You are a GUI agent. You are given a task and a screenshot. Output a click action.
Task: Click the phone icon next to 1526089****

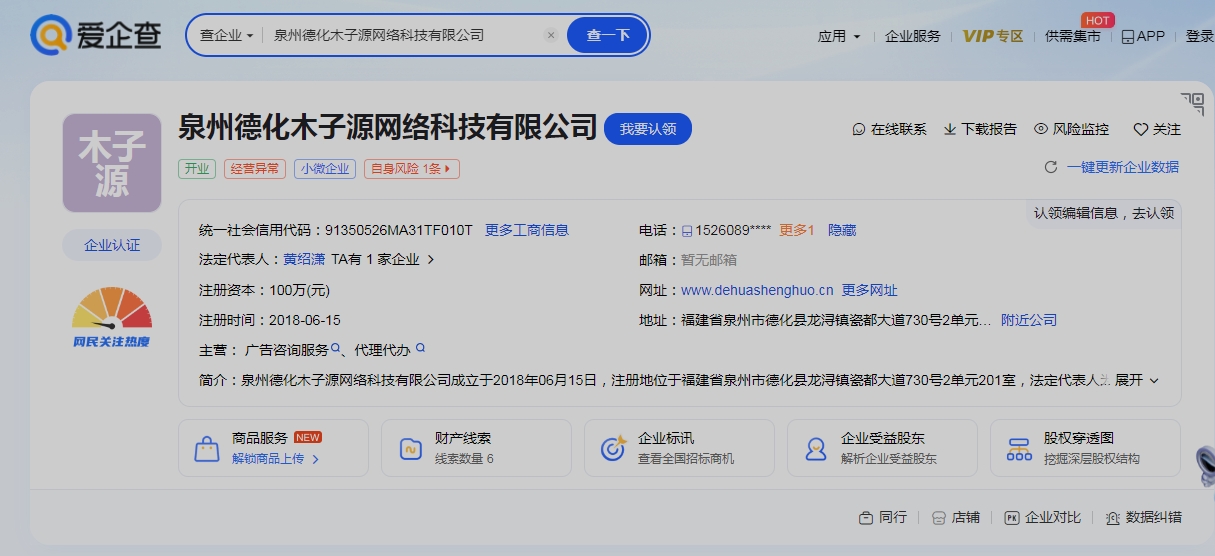coord(687,231)
